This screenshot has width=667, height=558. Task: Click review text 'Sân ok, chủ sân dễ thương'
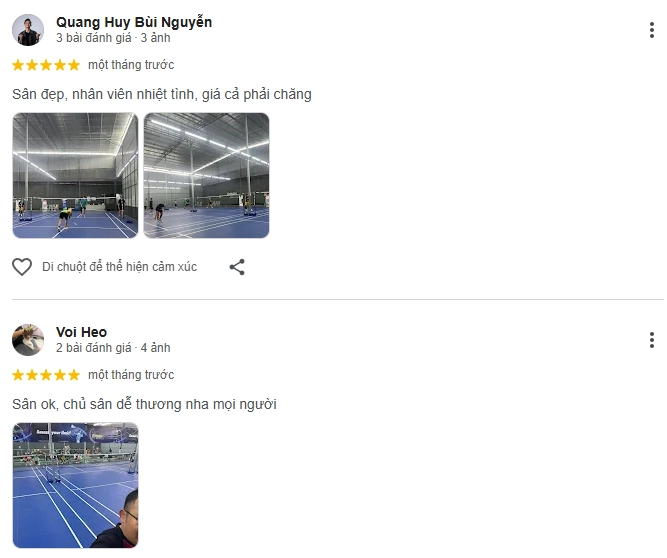pyautogui.click(x=97, y=404)
